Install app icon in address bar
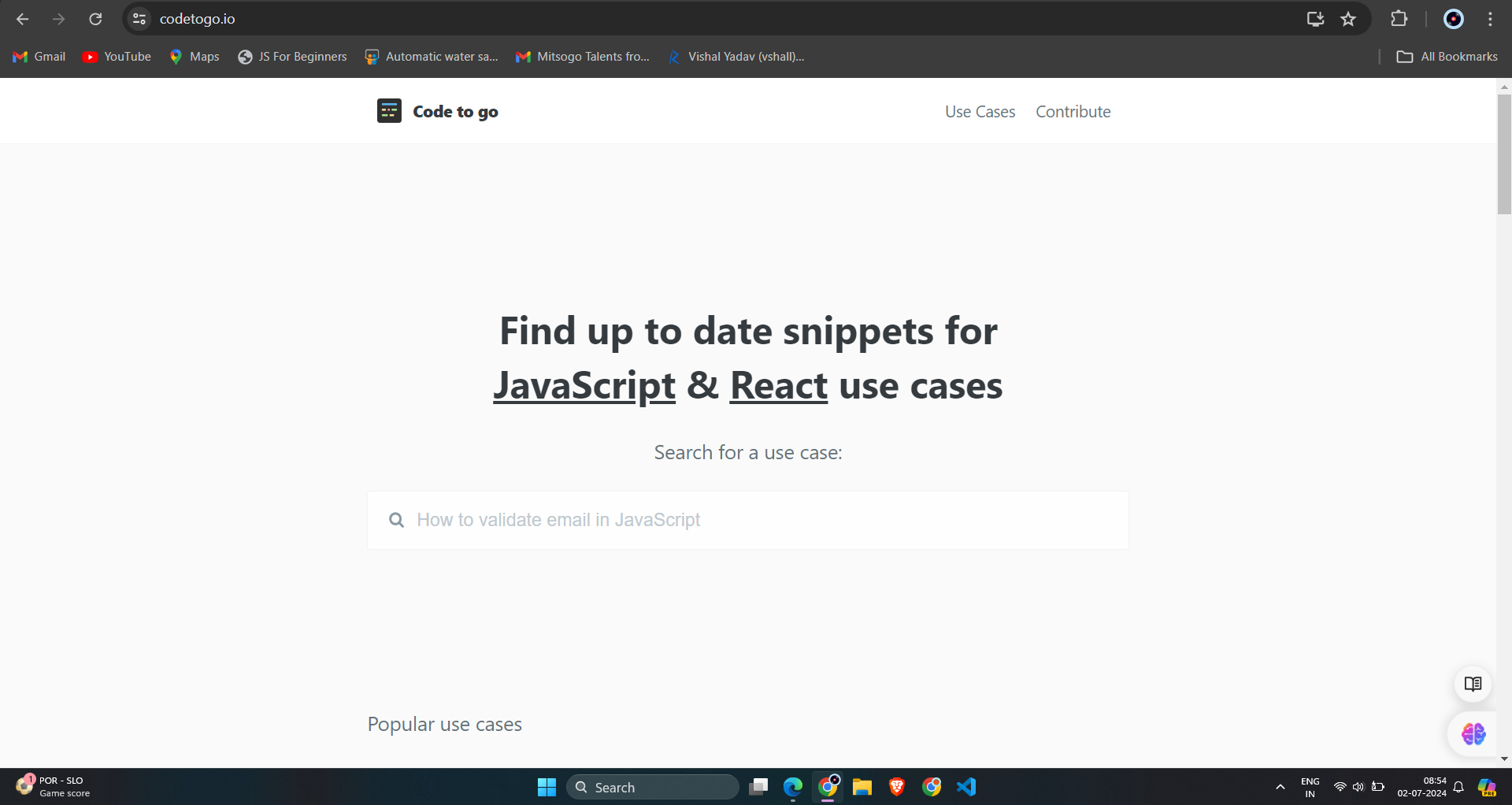Viewport: 1512px width, 805px height. [1315, 19]
